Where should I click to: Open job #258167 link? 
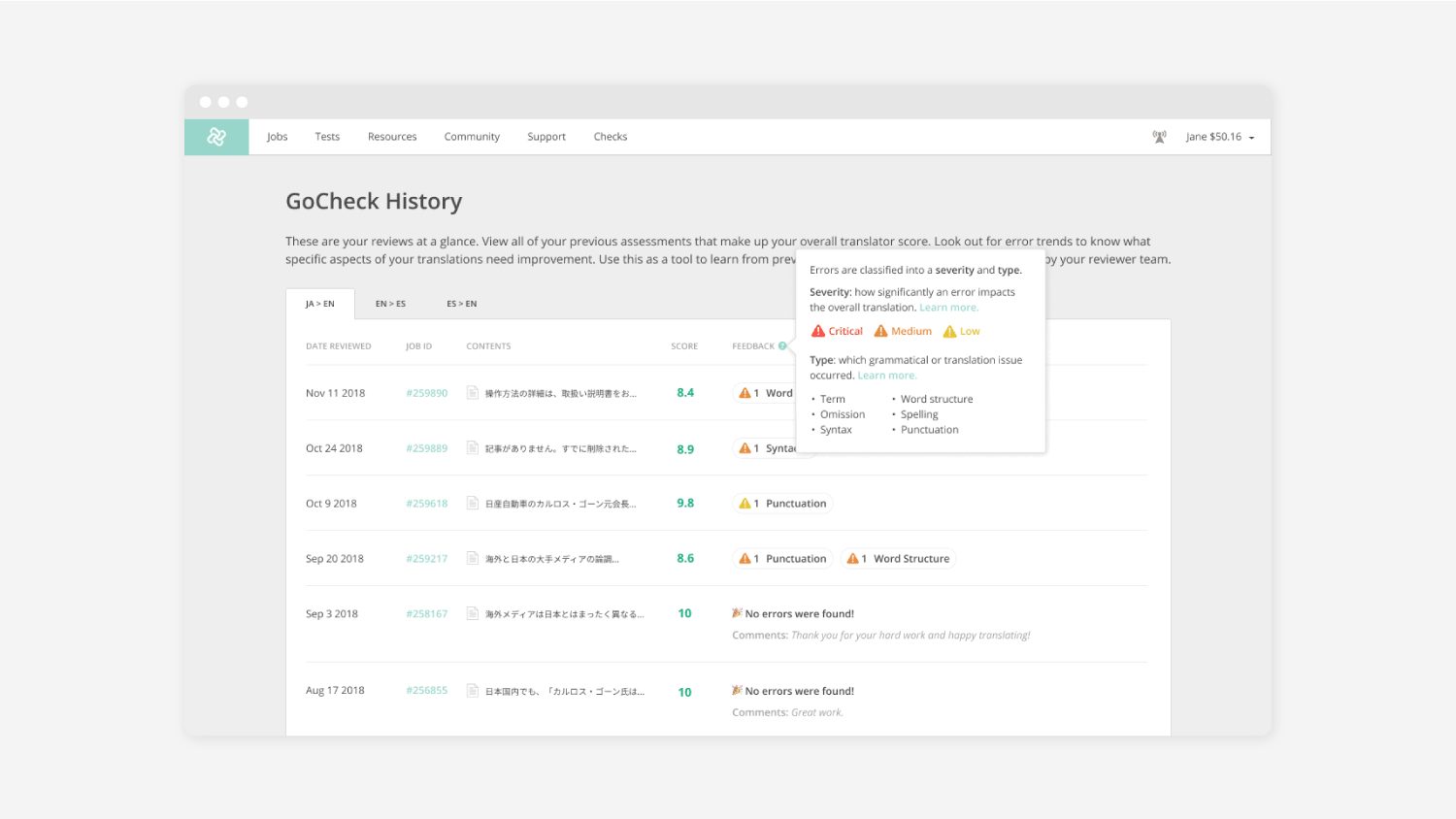(x=427, y=614)
